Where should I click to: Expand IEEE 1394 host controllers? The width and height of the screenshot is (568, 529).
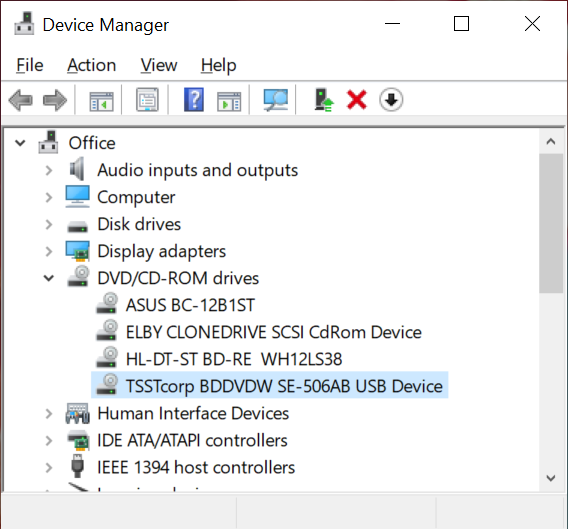pyautogui.click(x=49, y=467)
